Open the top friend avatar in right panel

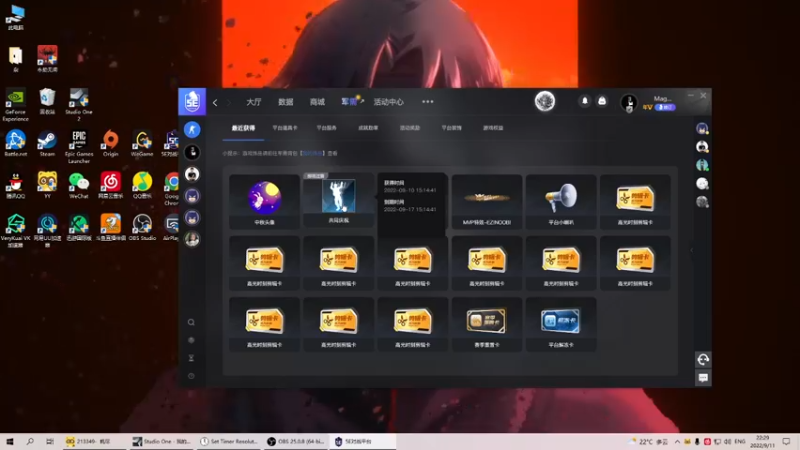coord(703,129)
